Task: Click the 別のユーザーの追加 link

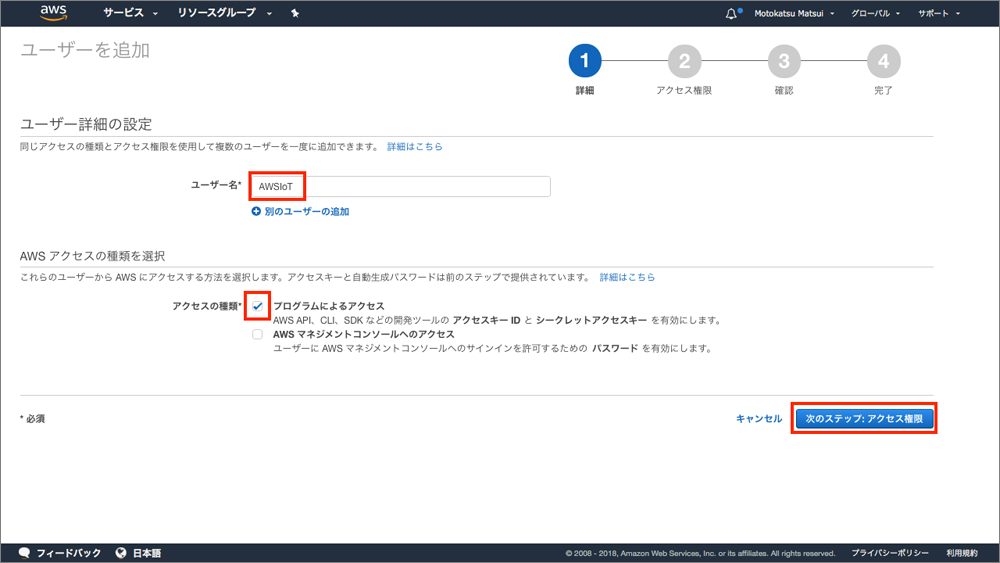Action: (x=307, y=211)
